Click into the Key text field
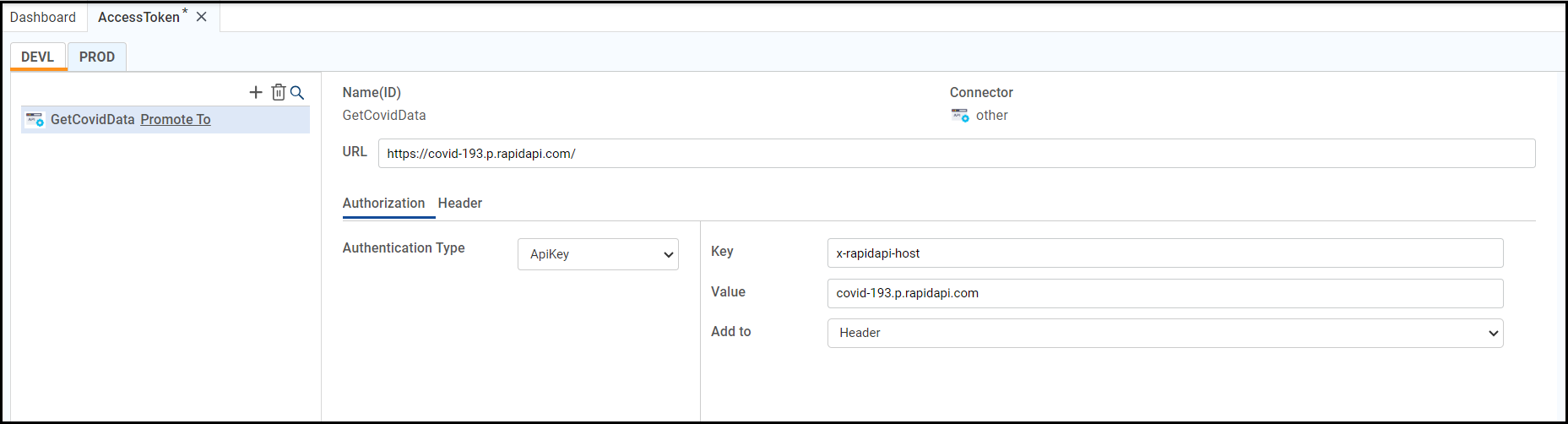This screenshot has width=1568, height=424. click(x=1165, y=253)
